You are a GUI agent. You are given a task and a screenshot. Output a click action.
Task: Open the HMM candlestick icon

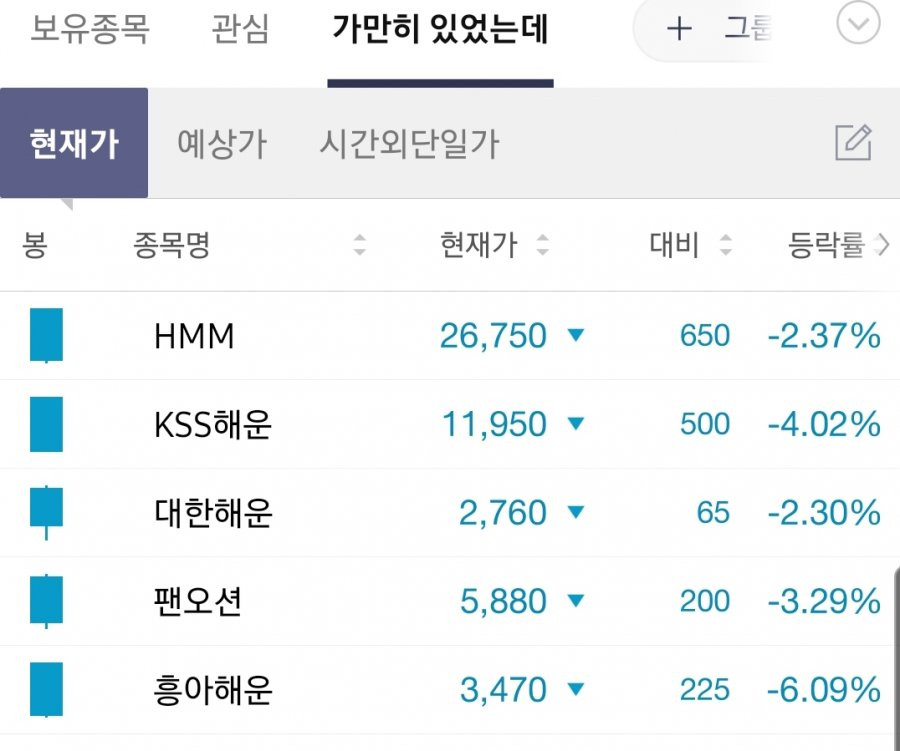(x=46, y=335)
